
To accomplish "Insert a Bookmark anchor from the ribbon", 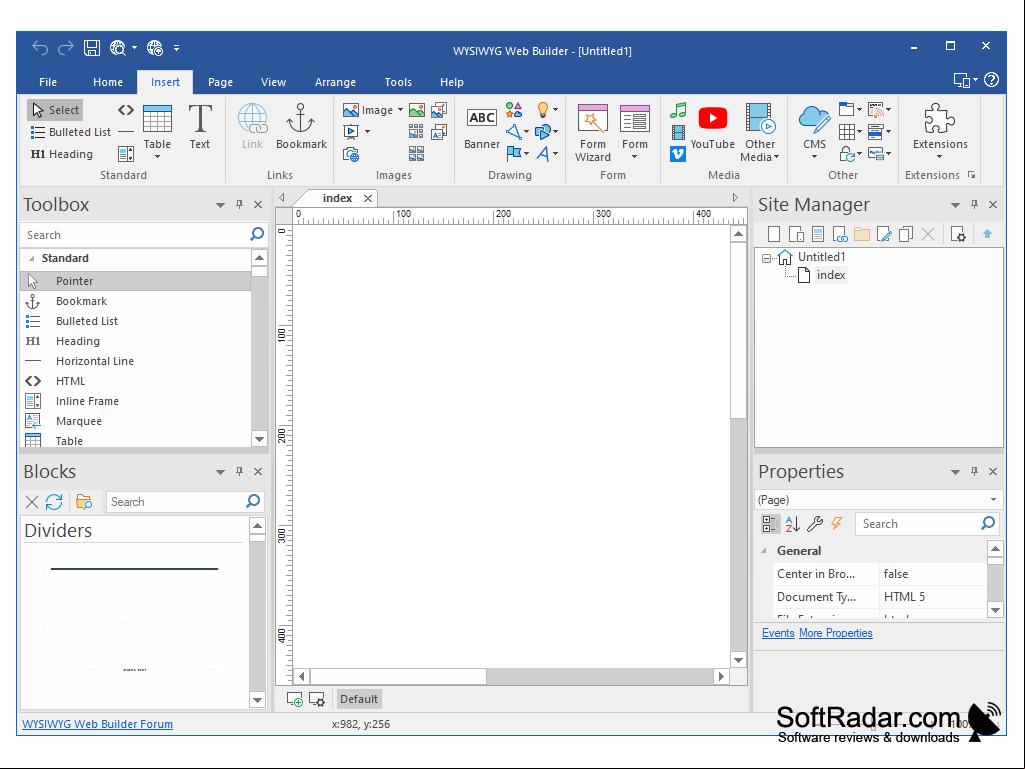I will click(301, 127).
